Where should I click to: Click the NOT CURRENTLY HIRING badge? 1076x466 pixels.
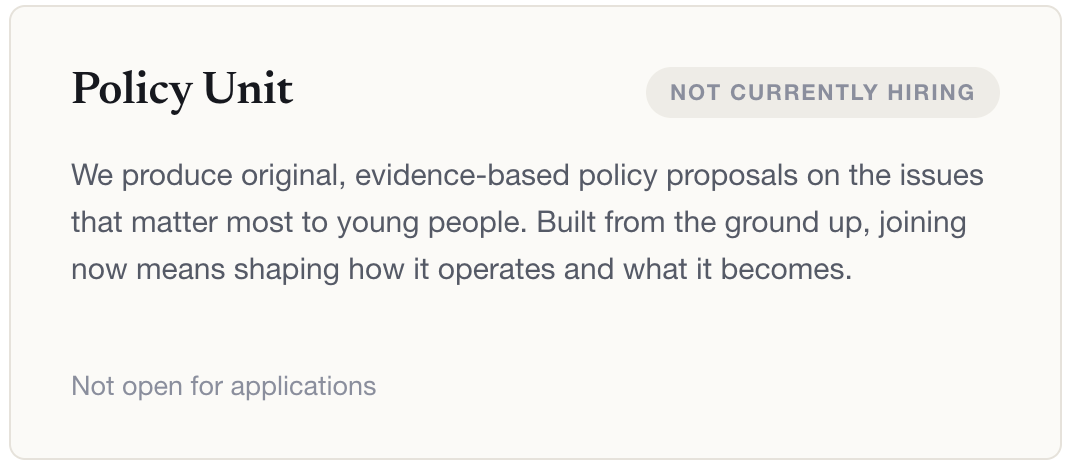click(822, 93)
